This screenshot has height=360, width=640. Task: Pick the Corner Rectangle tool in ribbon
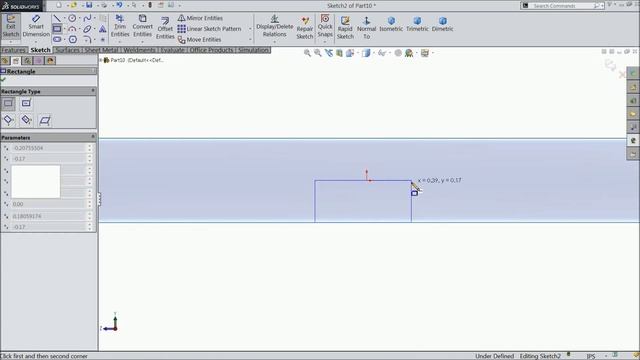point(57,29)
